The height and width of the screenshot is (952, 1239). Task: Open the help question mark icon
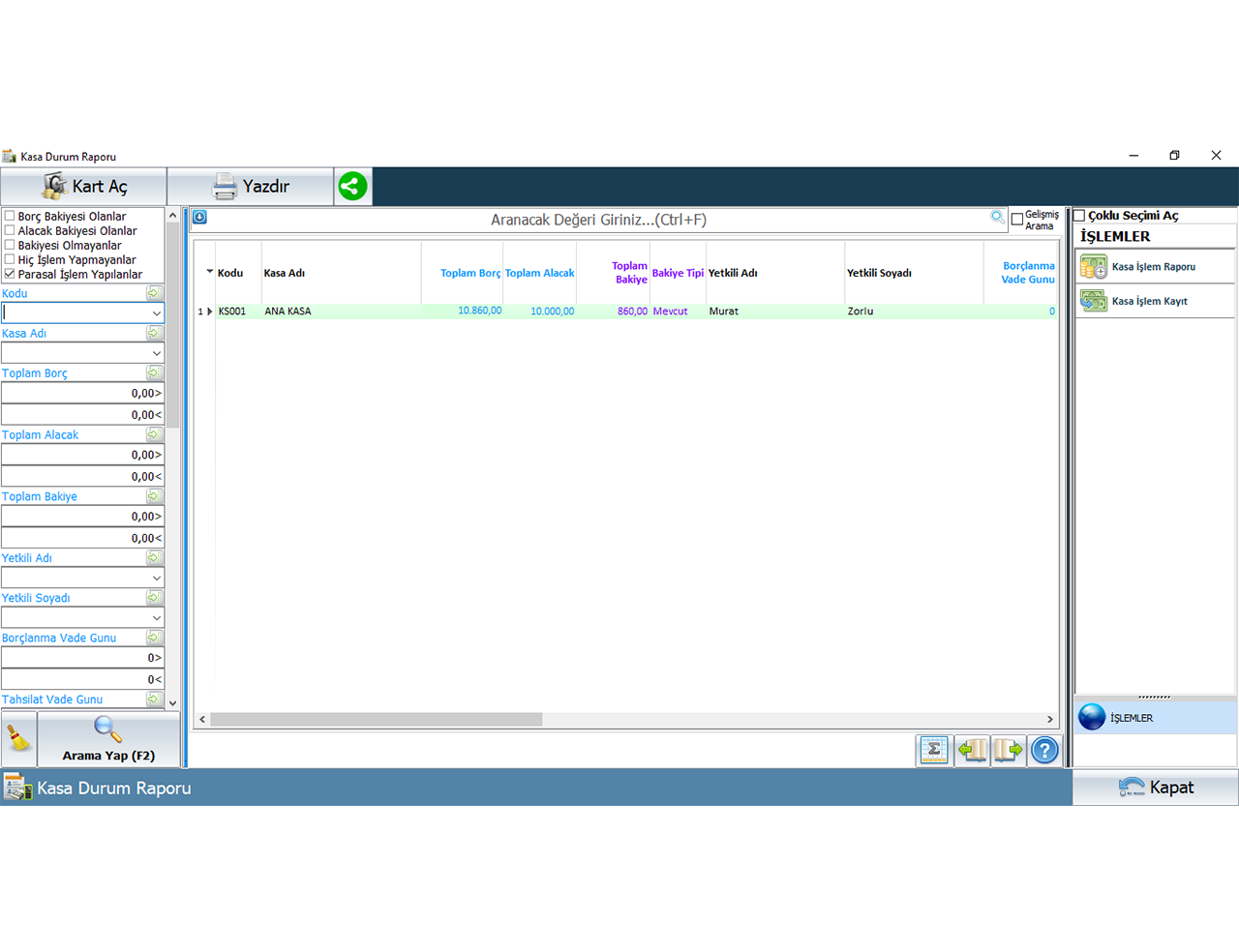[1044, 750]
